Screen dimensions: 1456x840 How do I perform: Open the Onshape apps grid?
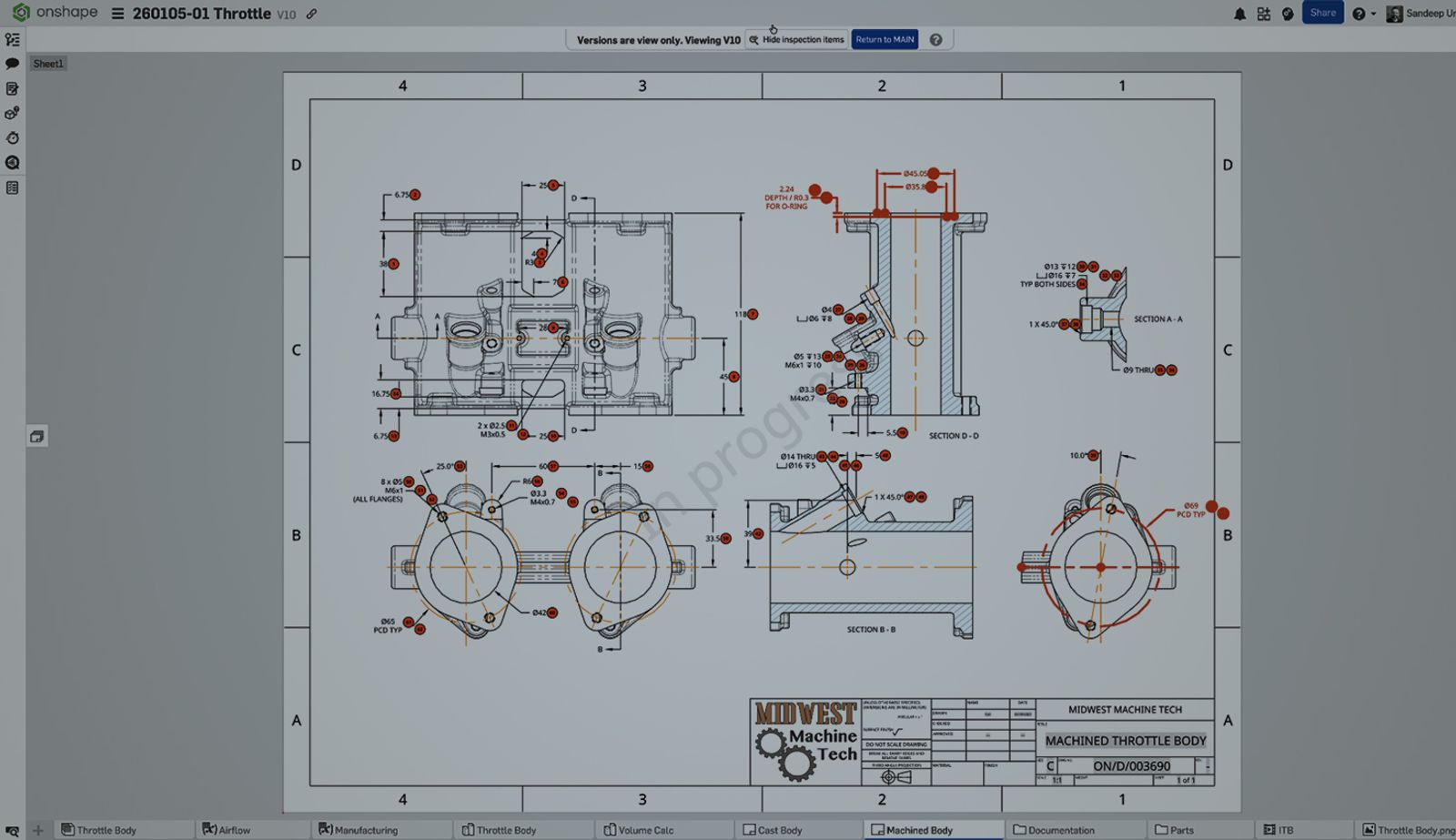(1263, 13)
